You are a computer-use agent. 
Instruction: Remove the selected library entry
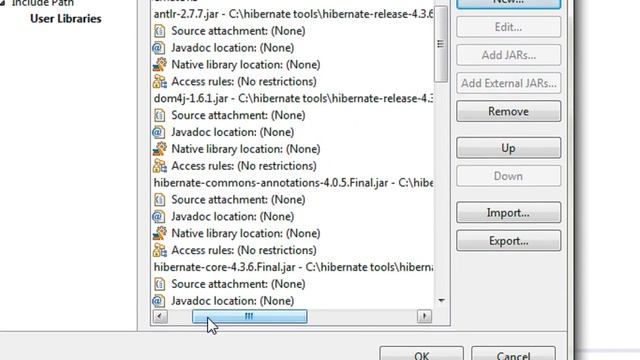point(509,111)
